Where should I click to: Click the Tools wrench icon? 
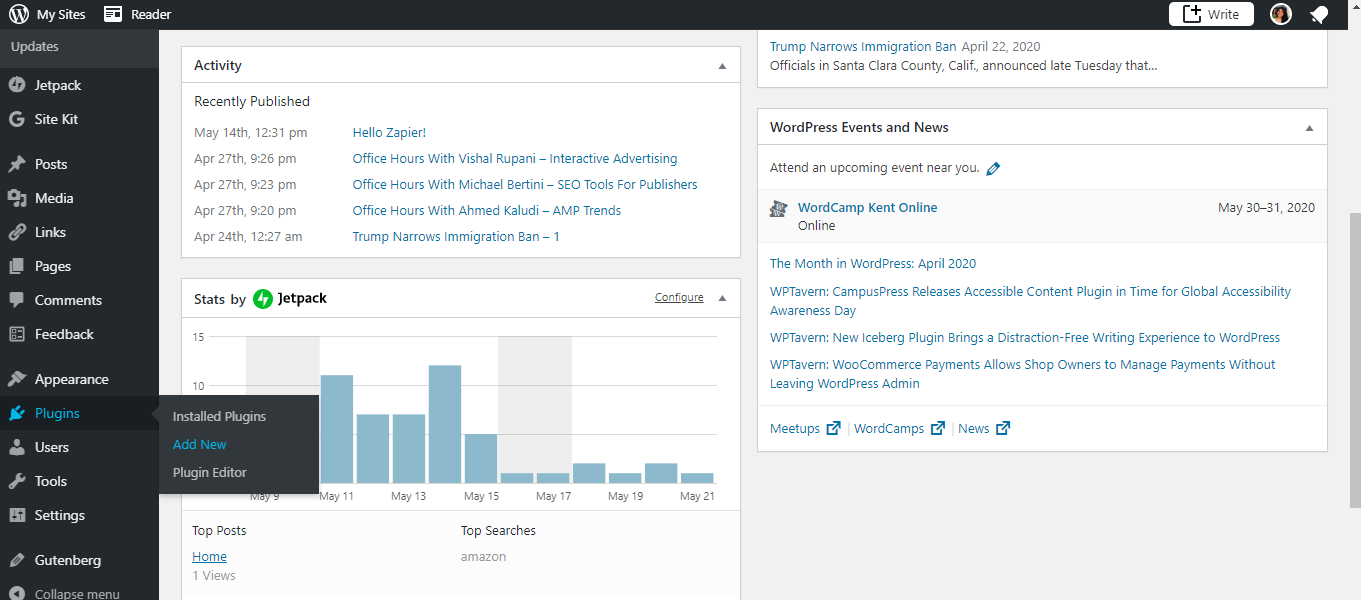click(x=17, y=481)
